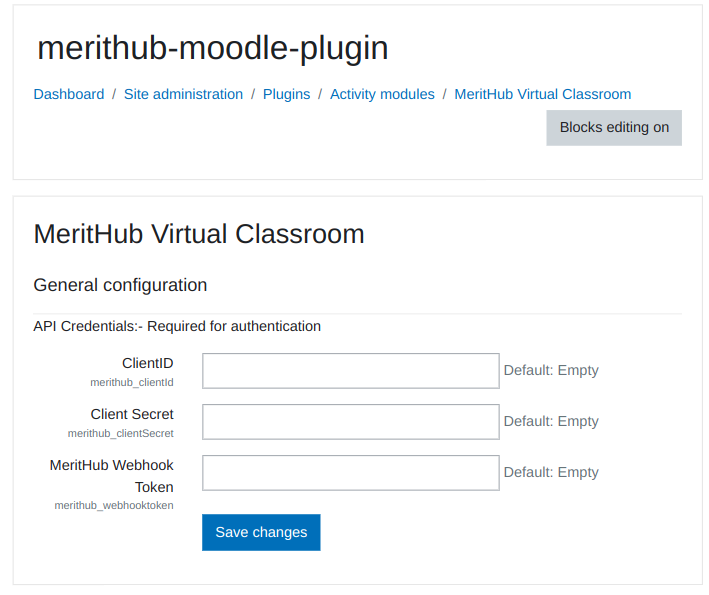Screen dimensions: 709x595
Task: Click the ClientID field label
Action: (x=147, y=363)
